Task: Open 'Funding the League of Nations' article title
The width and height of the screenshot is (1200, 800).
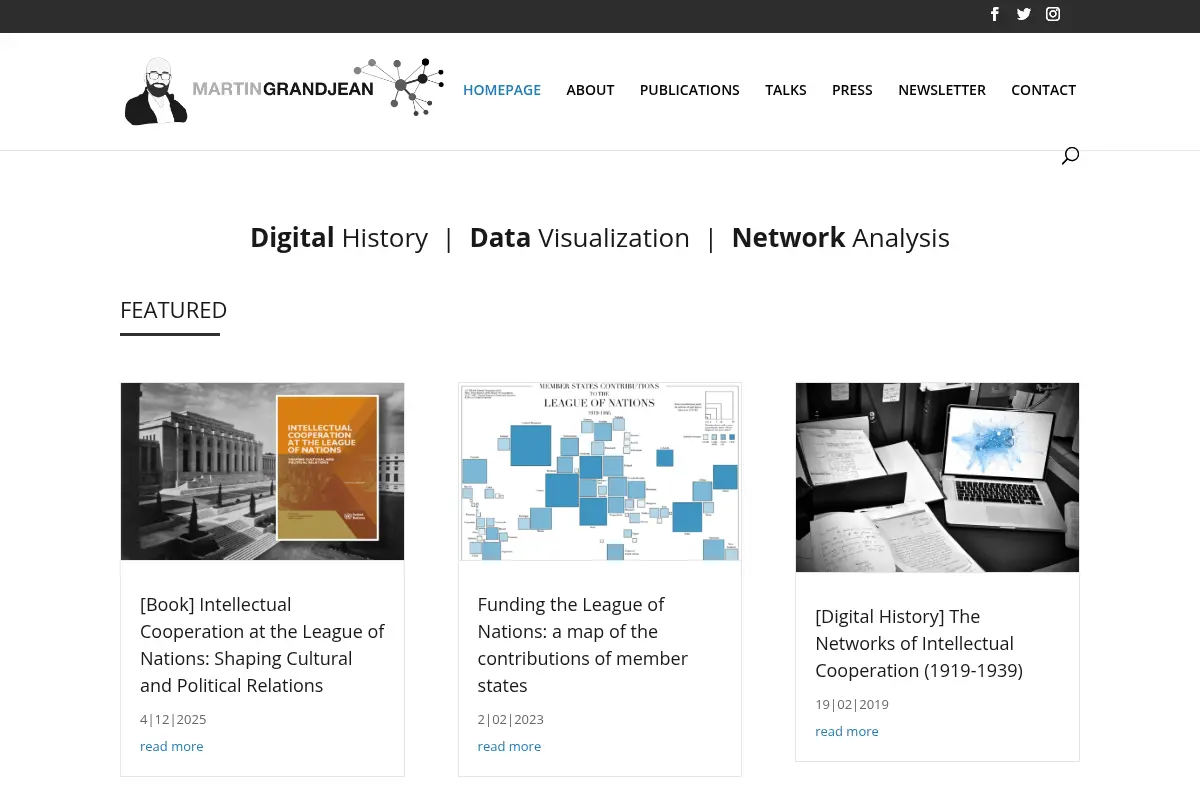Action: (x=583, y=645)
